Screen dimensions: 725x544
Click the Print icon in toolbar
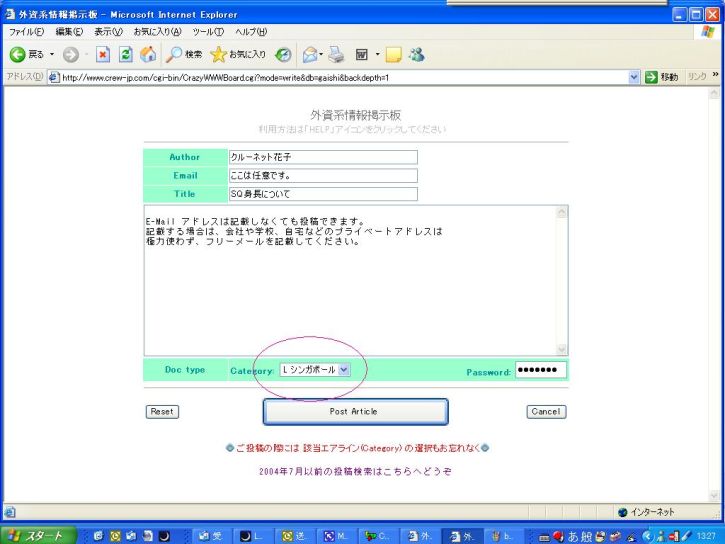(x=336, y=54)
